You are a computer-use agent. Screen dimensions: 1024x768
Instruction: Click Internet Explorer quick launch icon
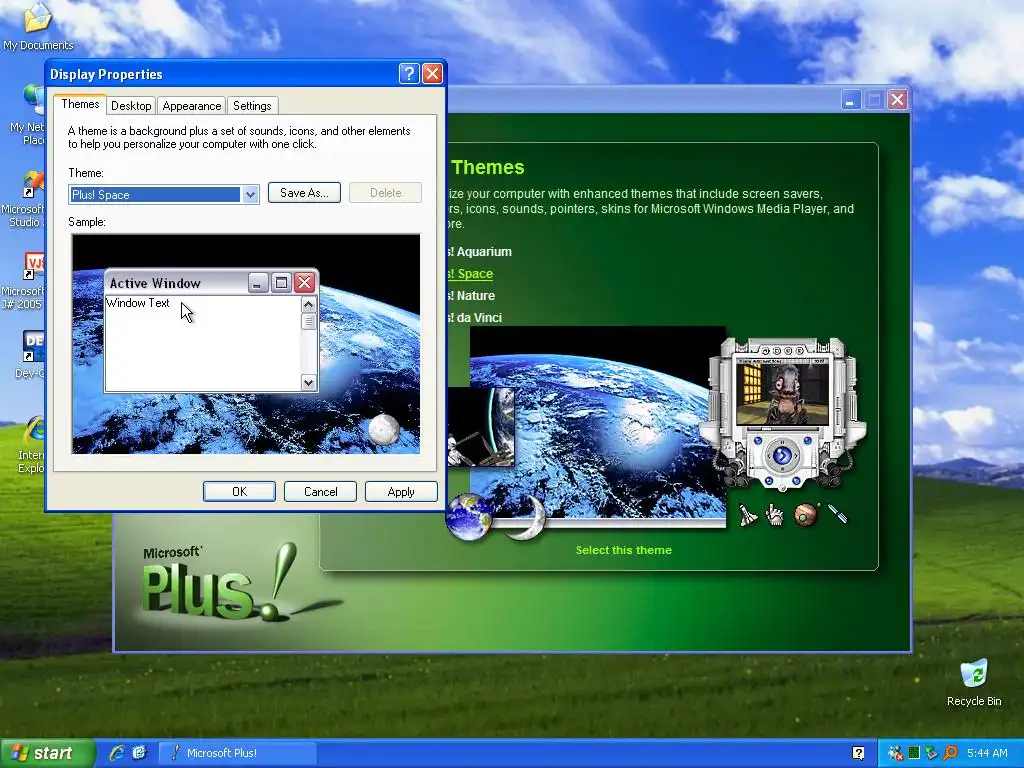point(117,753)
